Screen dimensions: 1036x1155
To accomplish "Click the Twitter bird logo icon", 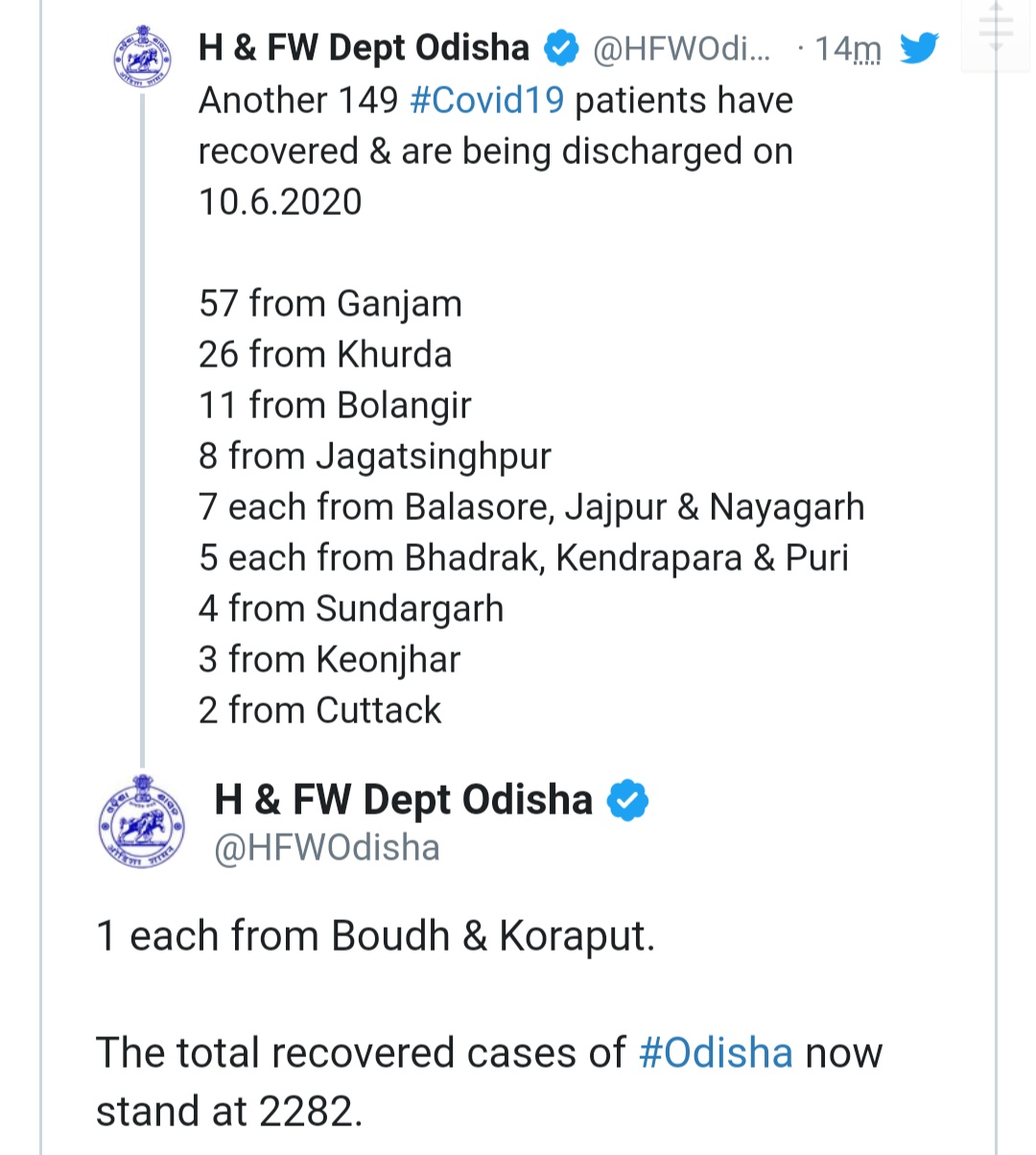I will [x=918, y=48].
